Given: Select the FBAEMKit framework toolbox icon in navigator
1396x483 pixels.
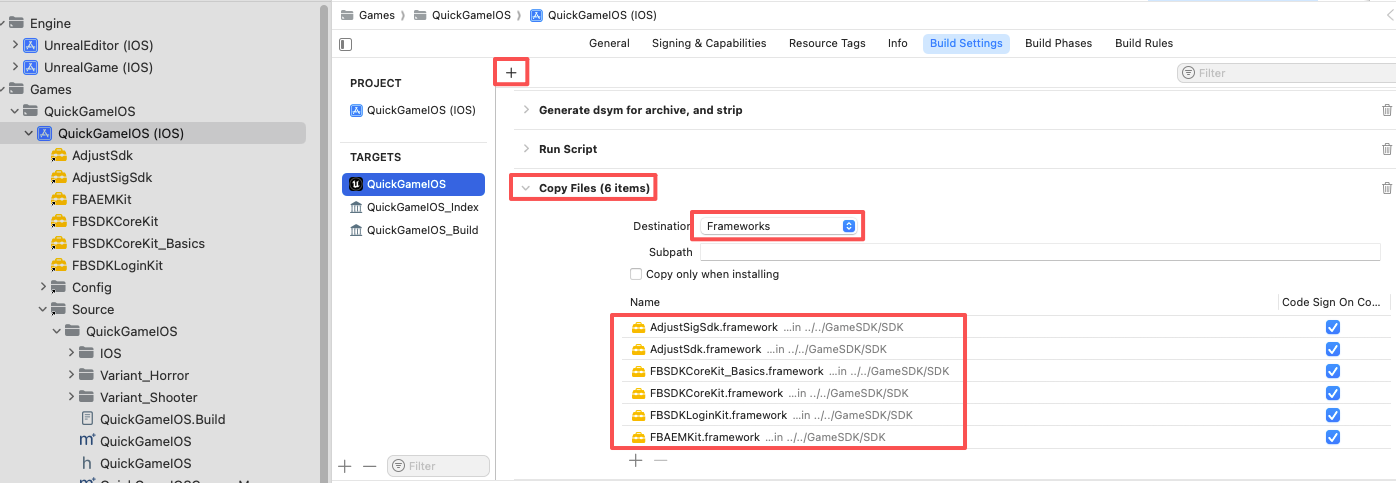Looking at the screenshot, I should 59,200.
